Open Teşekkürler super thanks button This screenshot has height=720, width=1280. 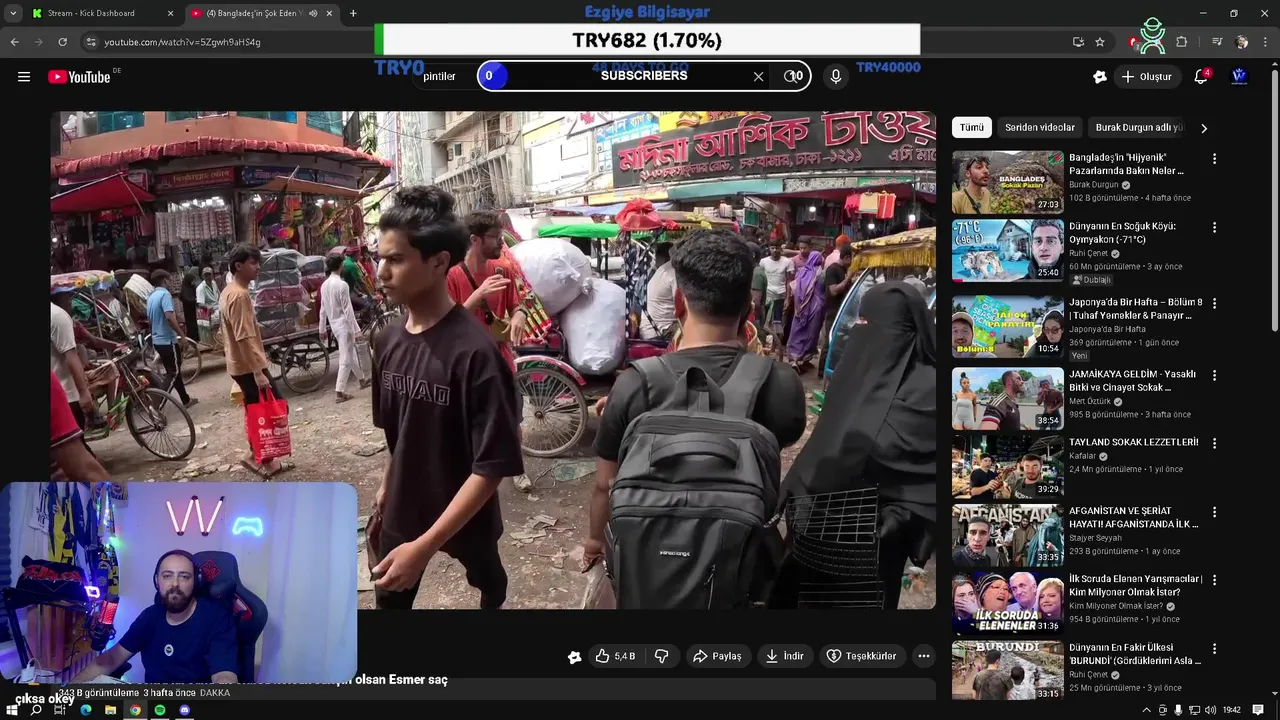[x=861, y=656]
